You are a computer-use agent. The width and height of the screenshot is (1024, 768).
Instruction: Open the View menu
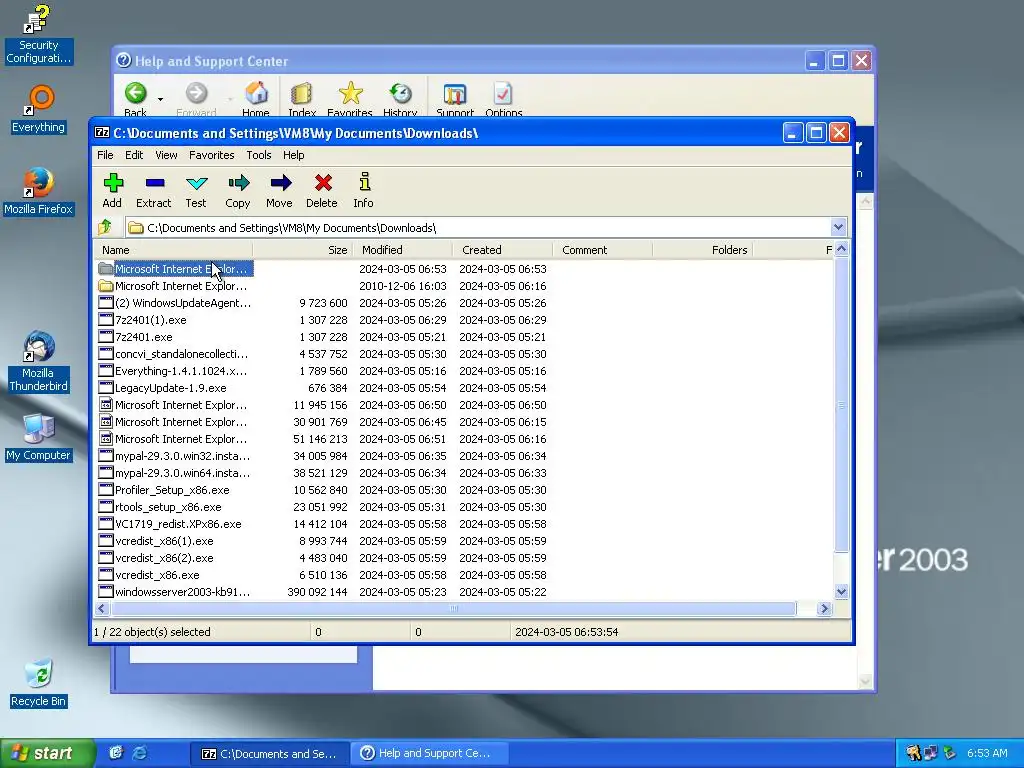tap(166, 155)
